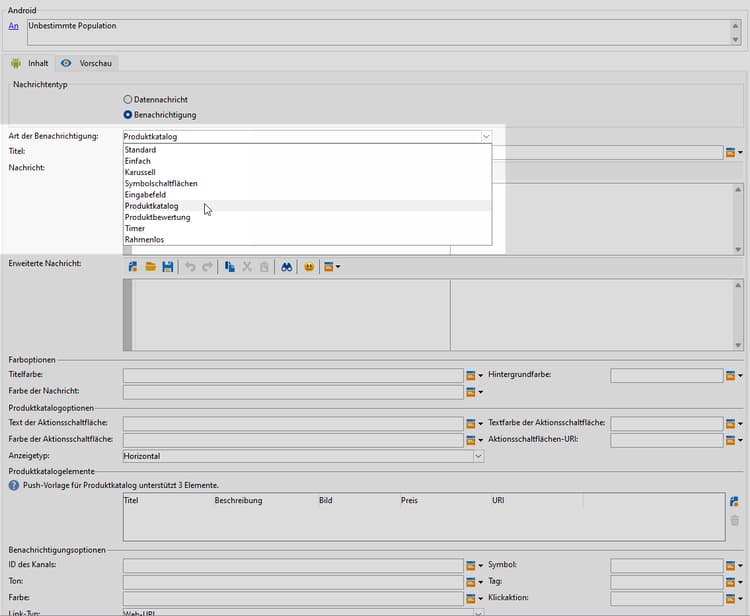Click personalization icon beside the Titel field
Screen dimensions: 750x616
734,153
